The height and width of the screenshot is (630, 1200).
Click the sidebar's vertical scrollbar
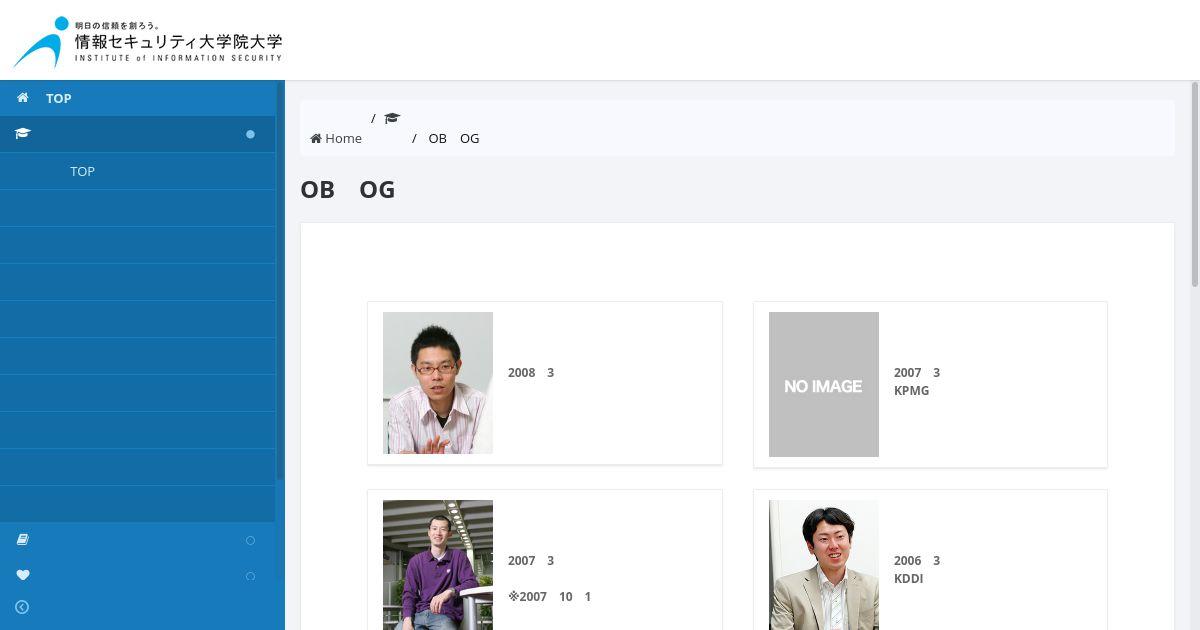tap(280, 280)
